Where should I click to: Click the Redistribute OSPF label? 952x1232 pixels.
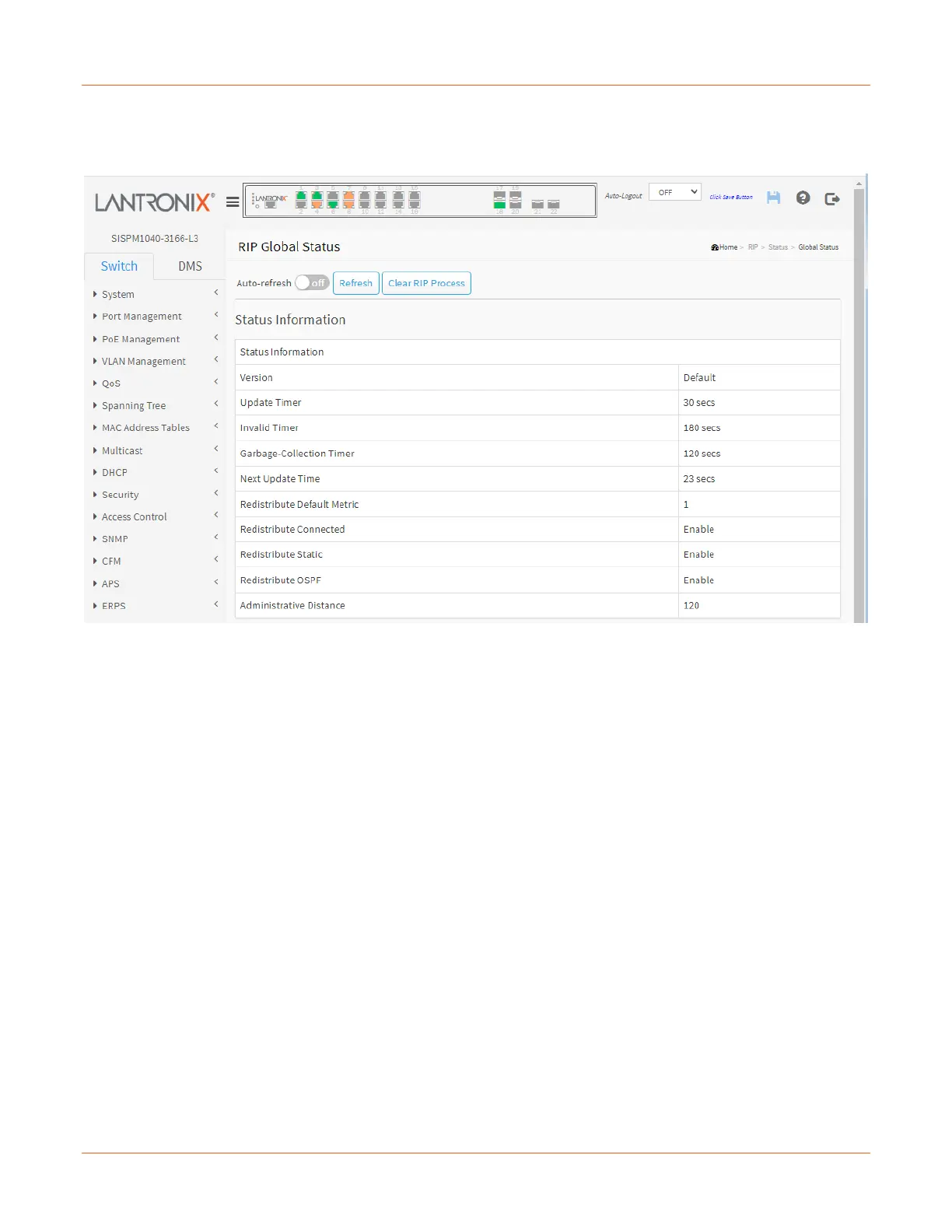(280, 580)
